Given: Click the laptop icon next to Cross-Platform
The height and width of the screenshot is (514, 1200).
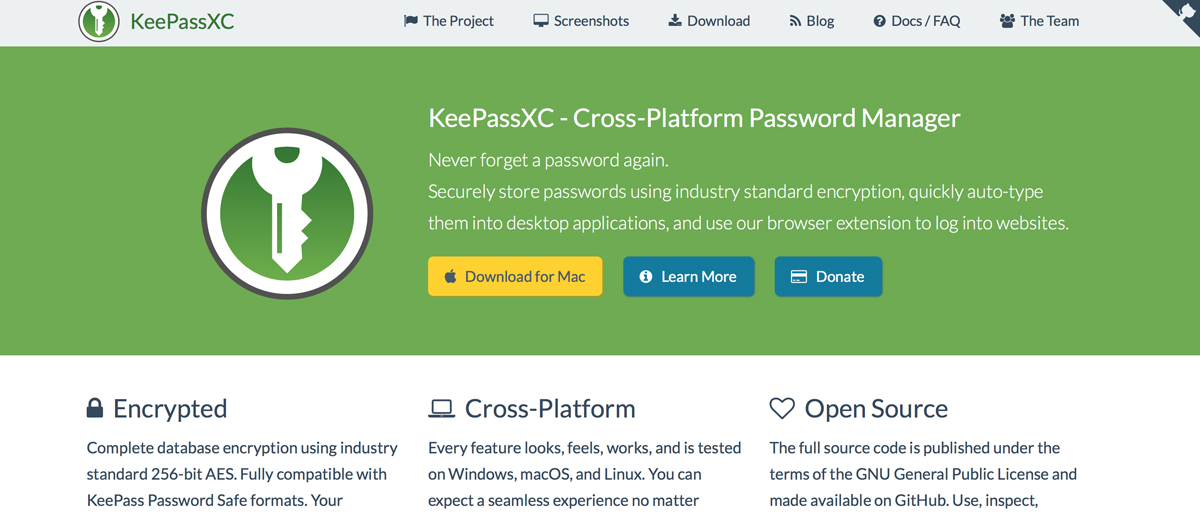Looking at the screenshot, I should [x=441, y=408].
